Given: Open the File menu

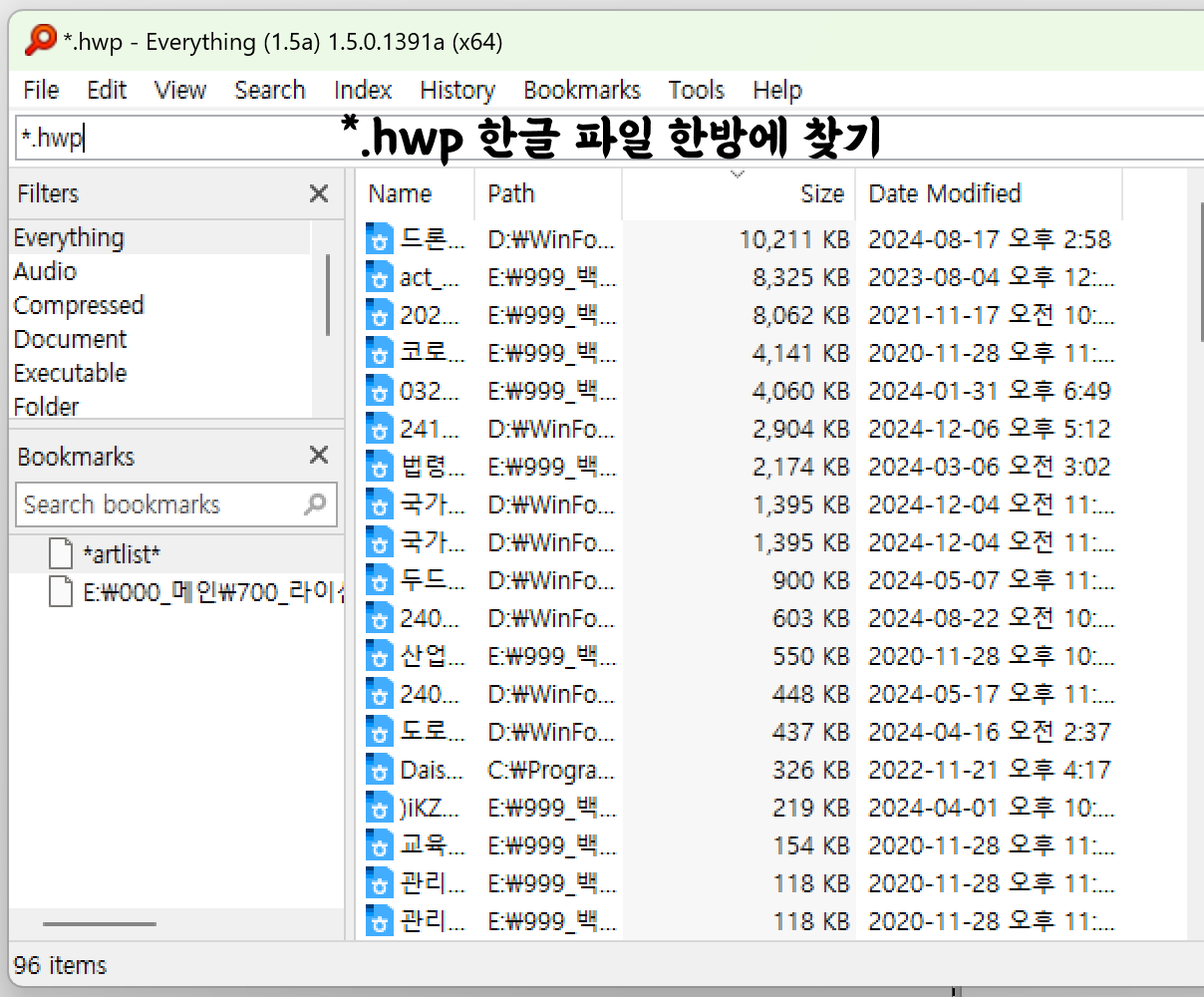Looking at the screenshot, I should coord(41,91).
